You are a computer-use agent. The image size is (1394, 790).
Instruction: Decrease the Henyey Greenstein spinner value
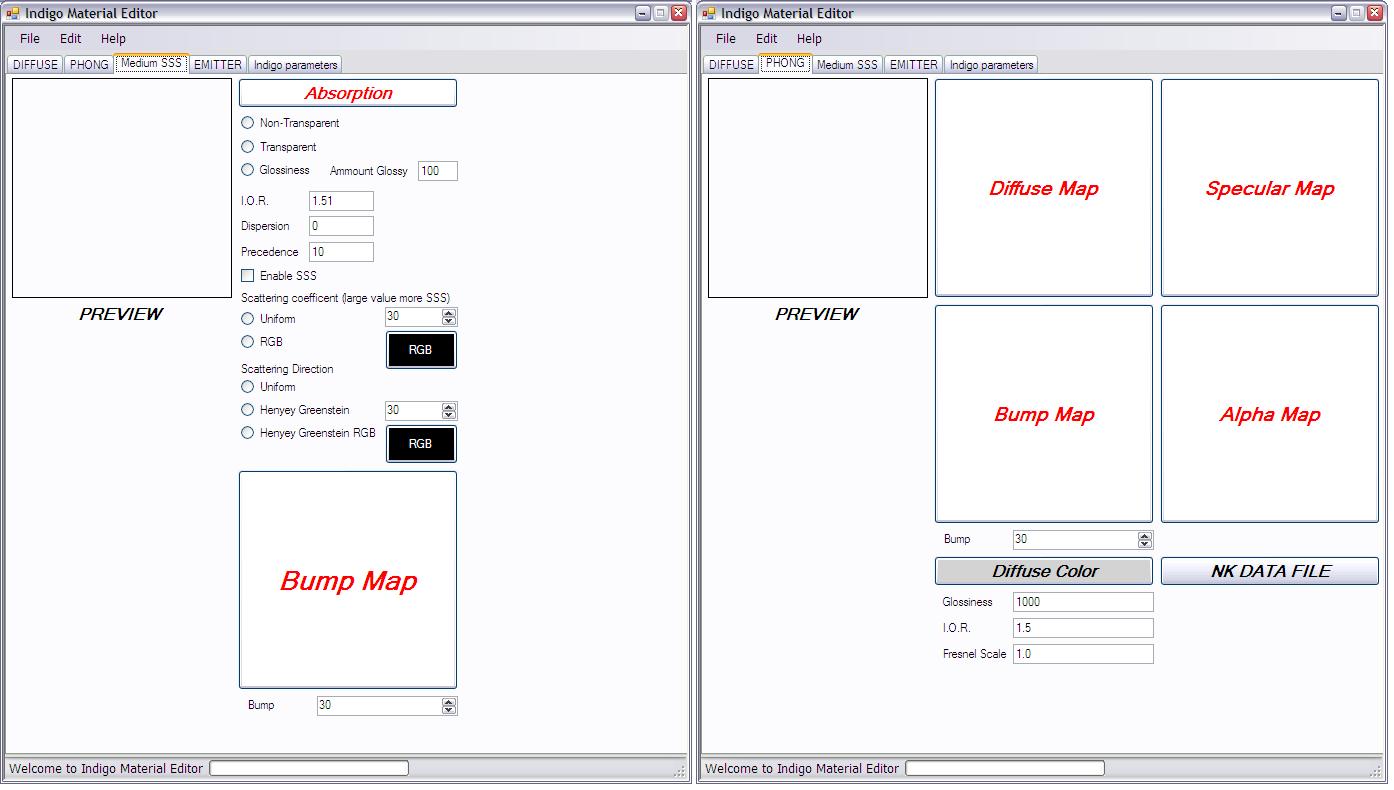449,414
